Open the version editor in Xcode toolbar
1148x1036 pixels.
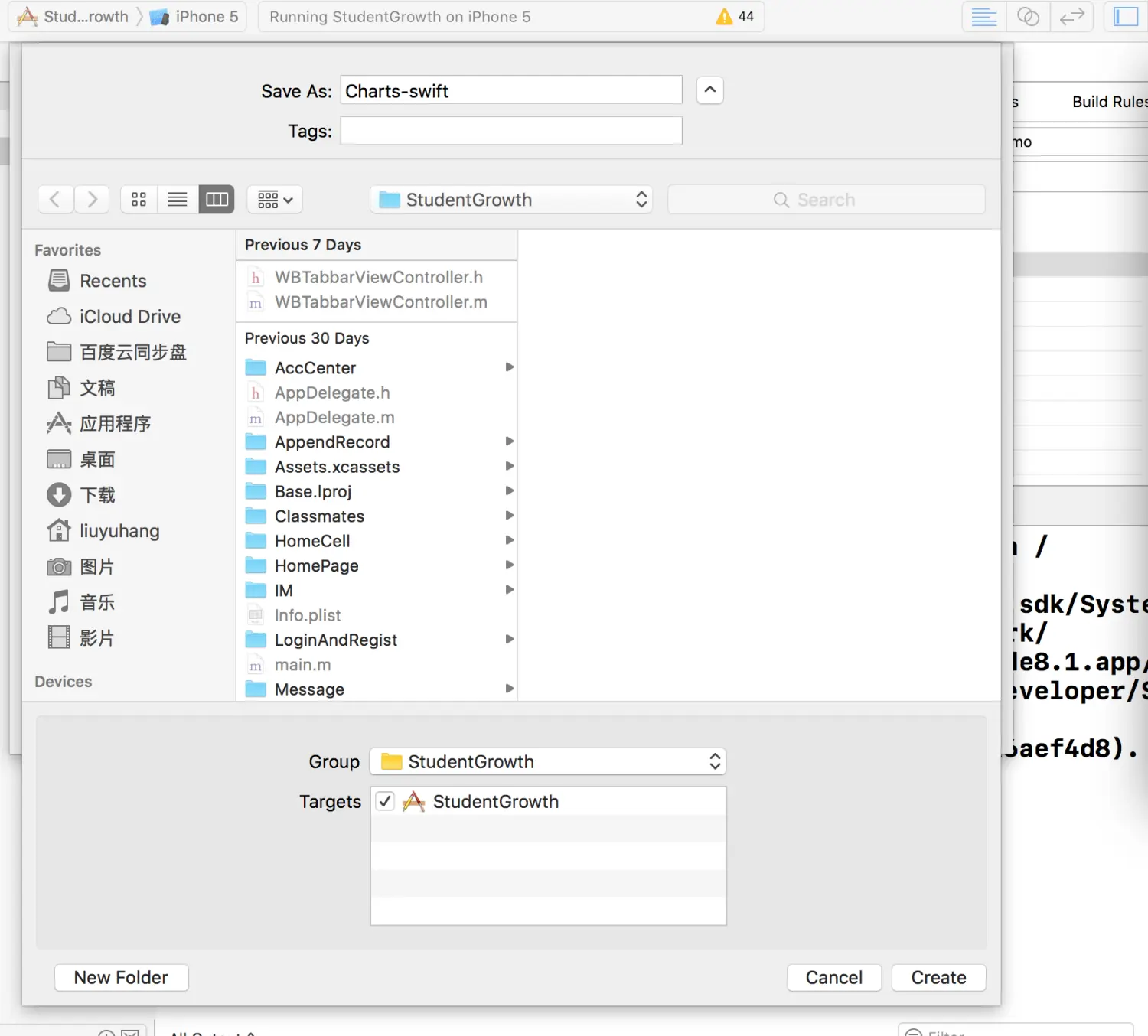click(x=1072, y=17)
